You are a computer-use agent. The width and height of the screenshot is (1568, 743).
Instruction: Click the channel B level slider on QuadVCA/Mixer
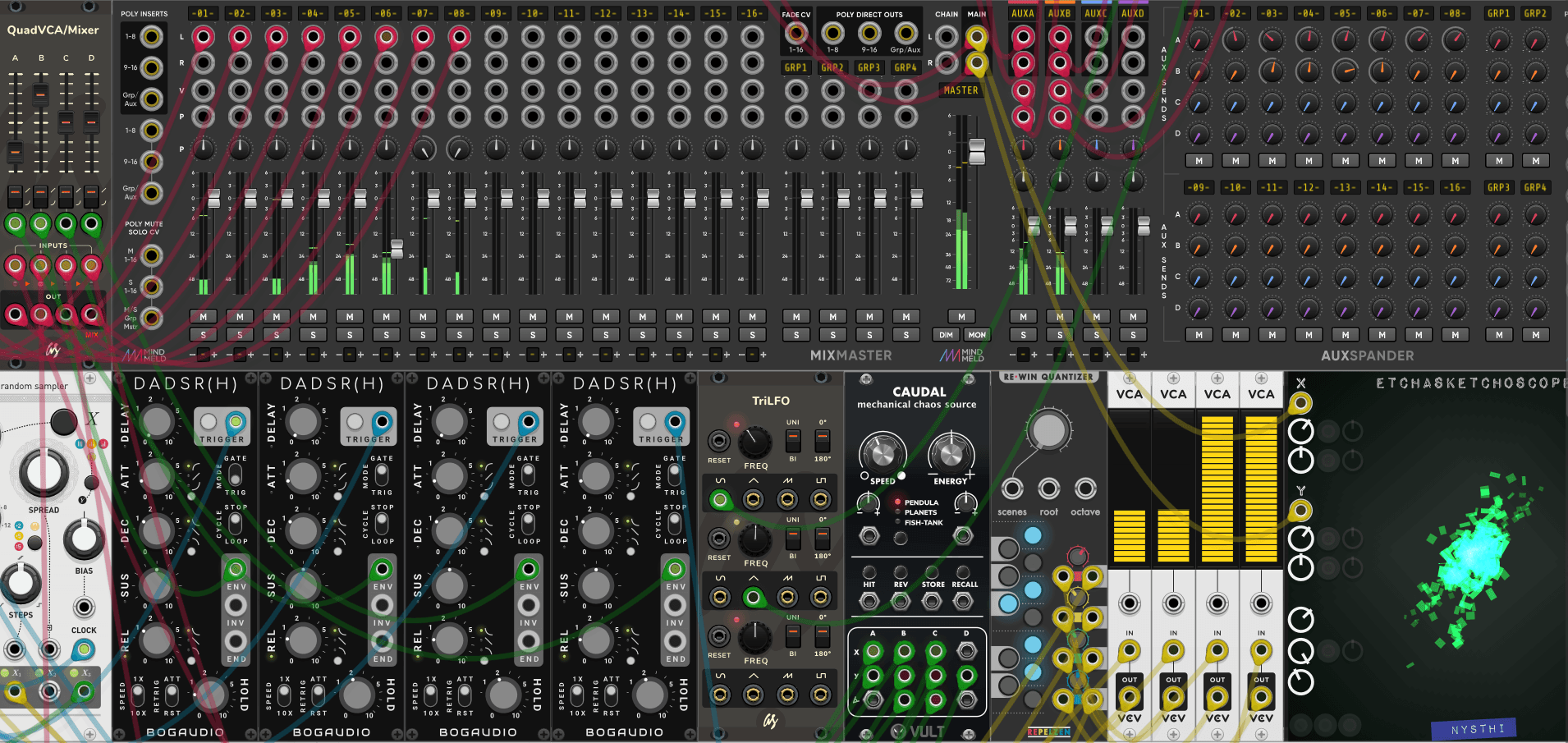[x=40, y=94]
